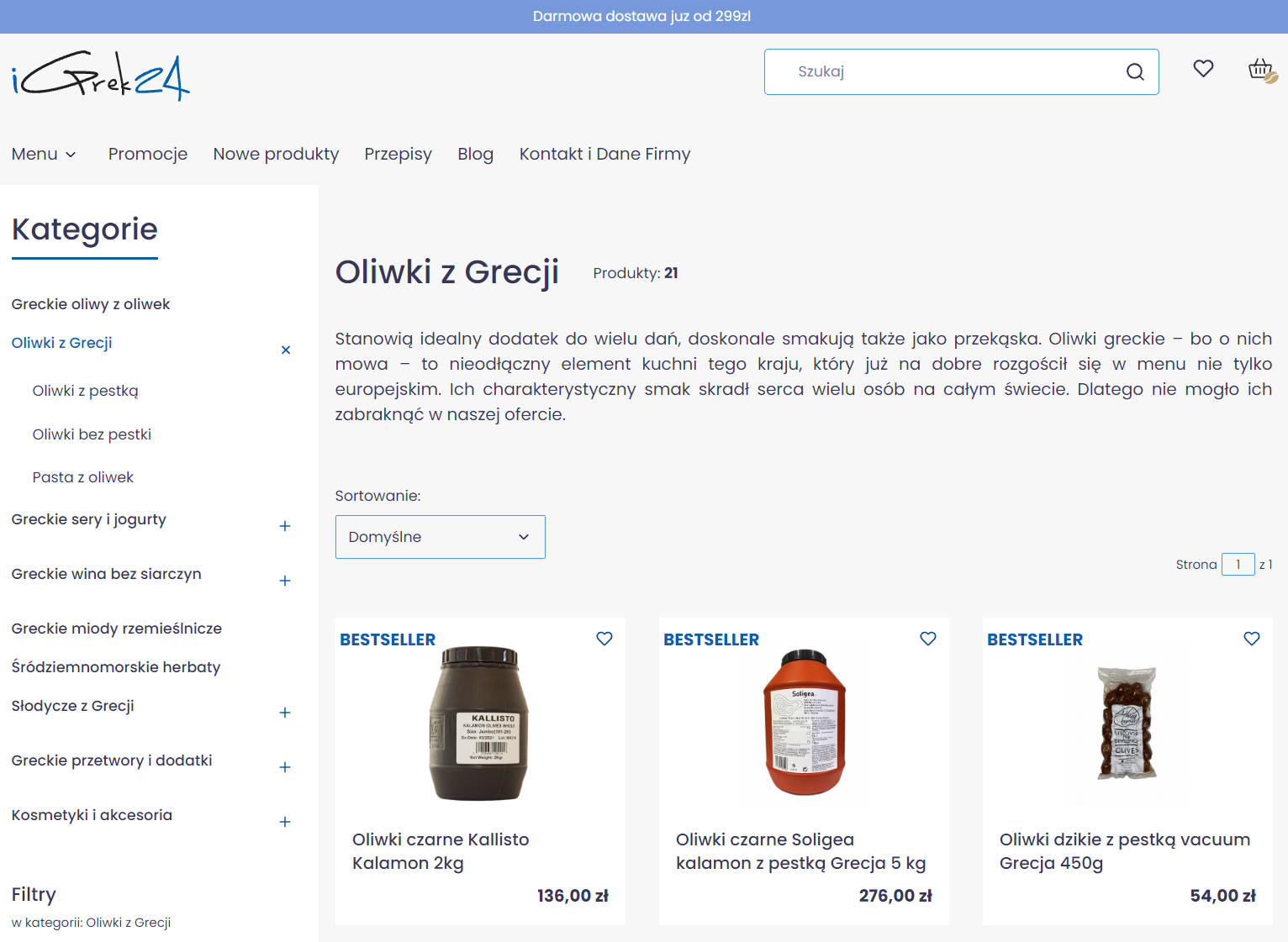1288x942 pixels.
Task: Favorite the Oliwki czarne Kallisto product
Action: (x=604, y=639)
